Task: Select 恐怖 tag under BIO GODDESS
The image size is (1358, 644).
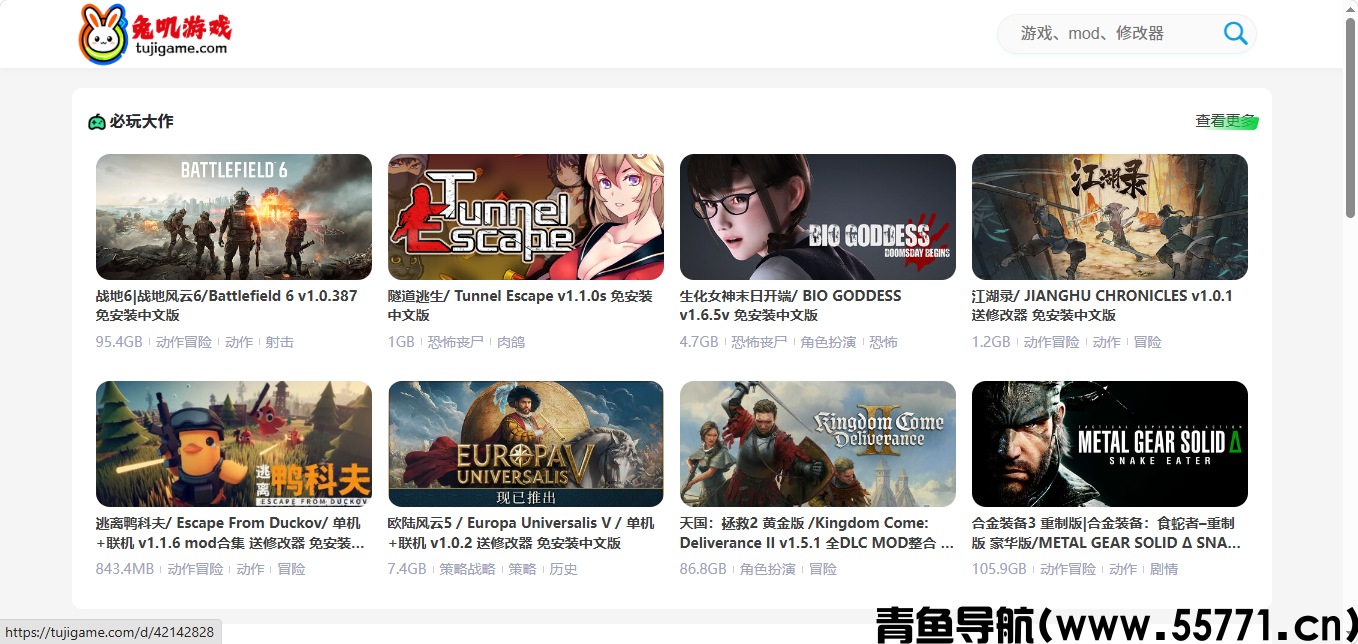Action: point(884,342)
